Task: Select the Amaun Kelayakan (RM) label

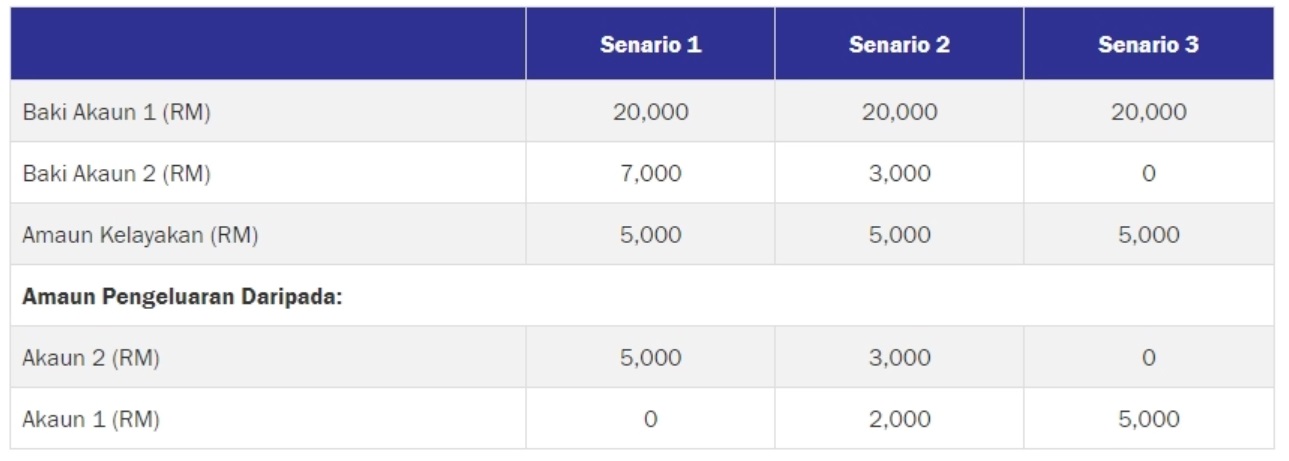Action: coord(140,235)
